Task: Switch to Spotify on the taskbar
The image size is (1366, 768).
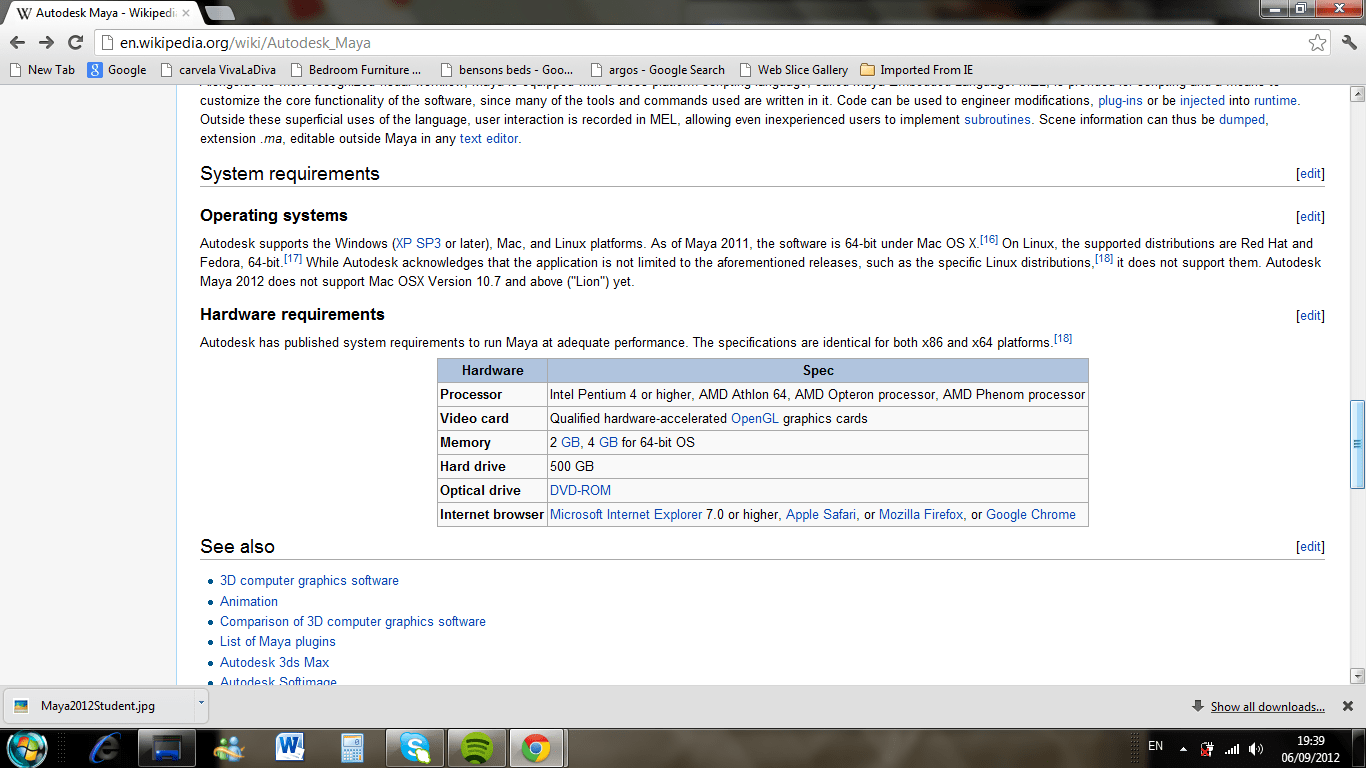Action: click(x=477, y=747)
